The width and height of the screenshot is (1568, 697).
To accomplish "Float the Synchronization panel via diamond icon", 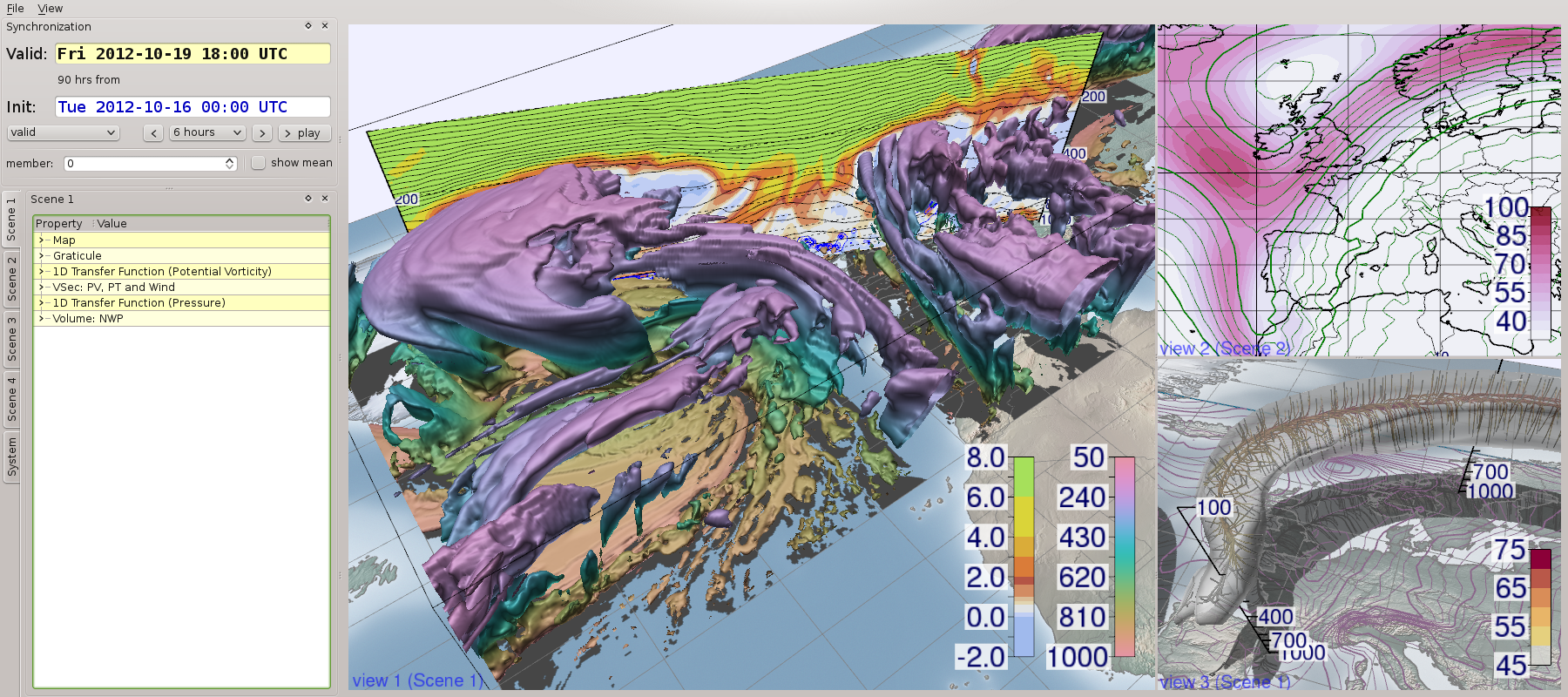I will coord(308,26).
